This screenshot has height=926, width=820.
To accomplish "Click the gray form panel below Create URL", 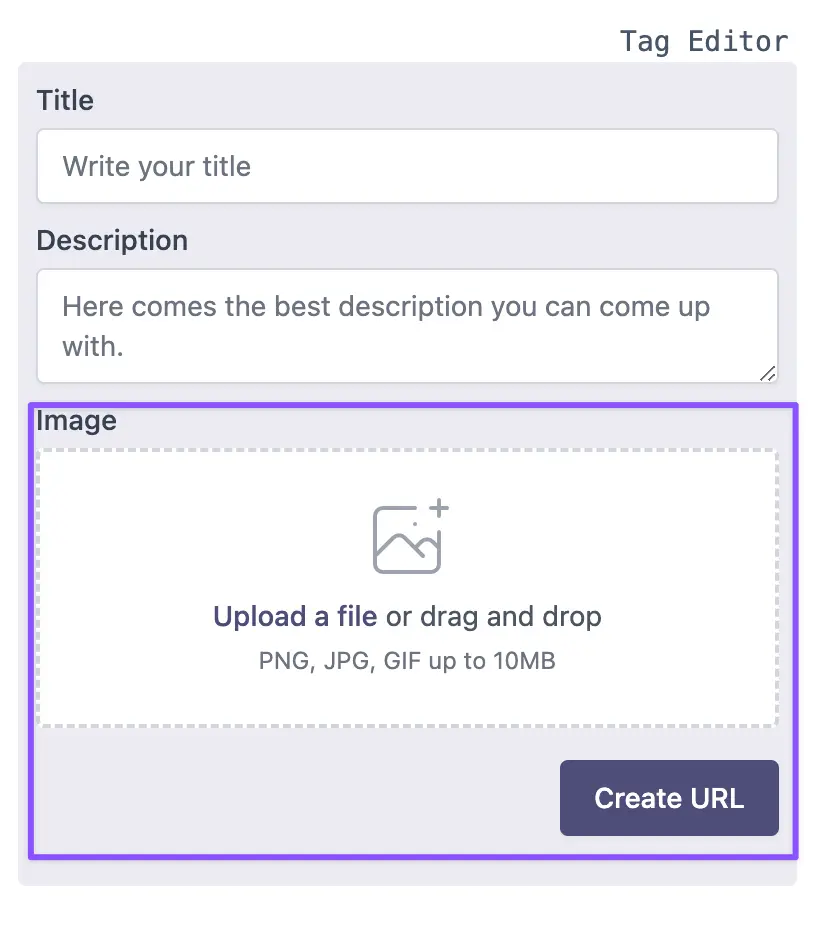I will (407, 871).
